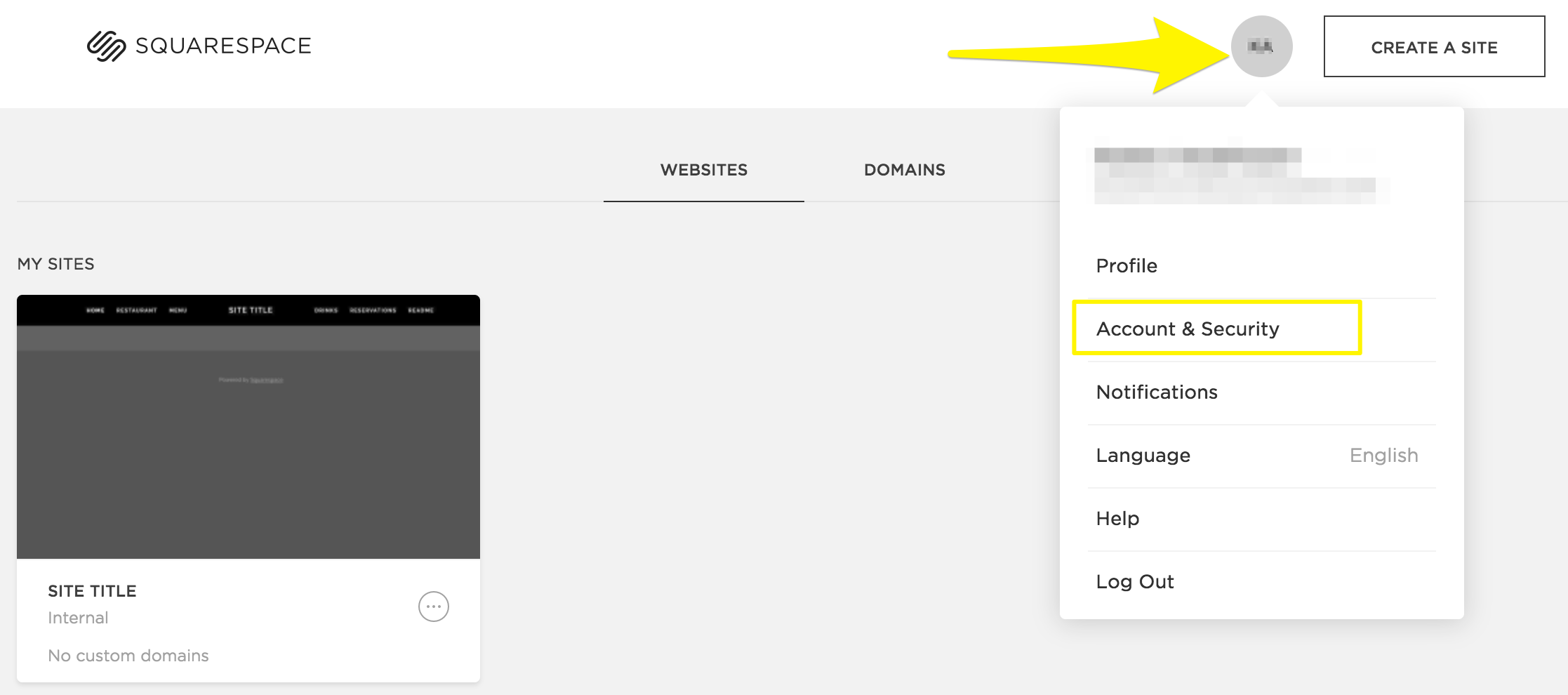Viewport: 1568px width, 695px height.
Task: Click the Squarespace logo icon
Action: 107,46
